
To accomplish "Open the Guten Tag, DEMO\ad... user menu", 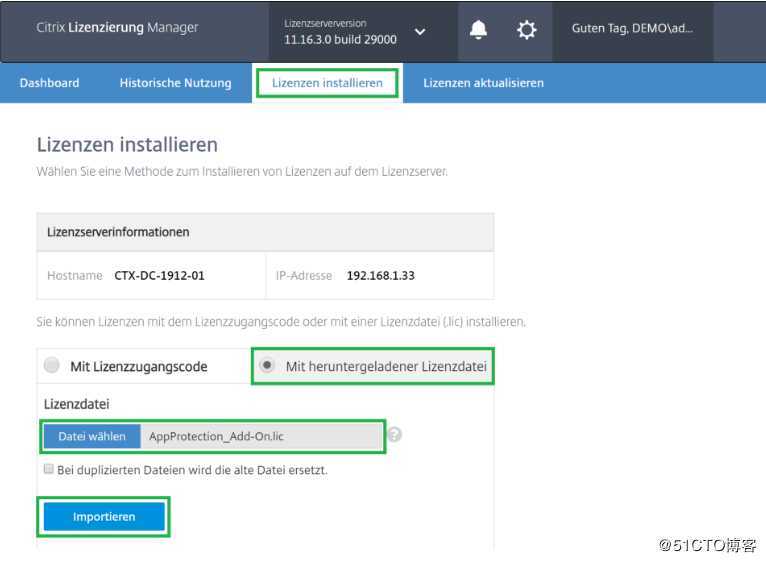I will pyautogui.click(x=632, y=28).
